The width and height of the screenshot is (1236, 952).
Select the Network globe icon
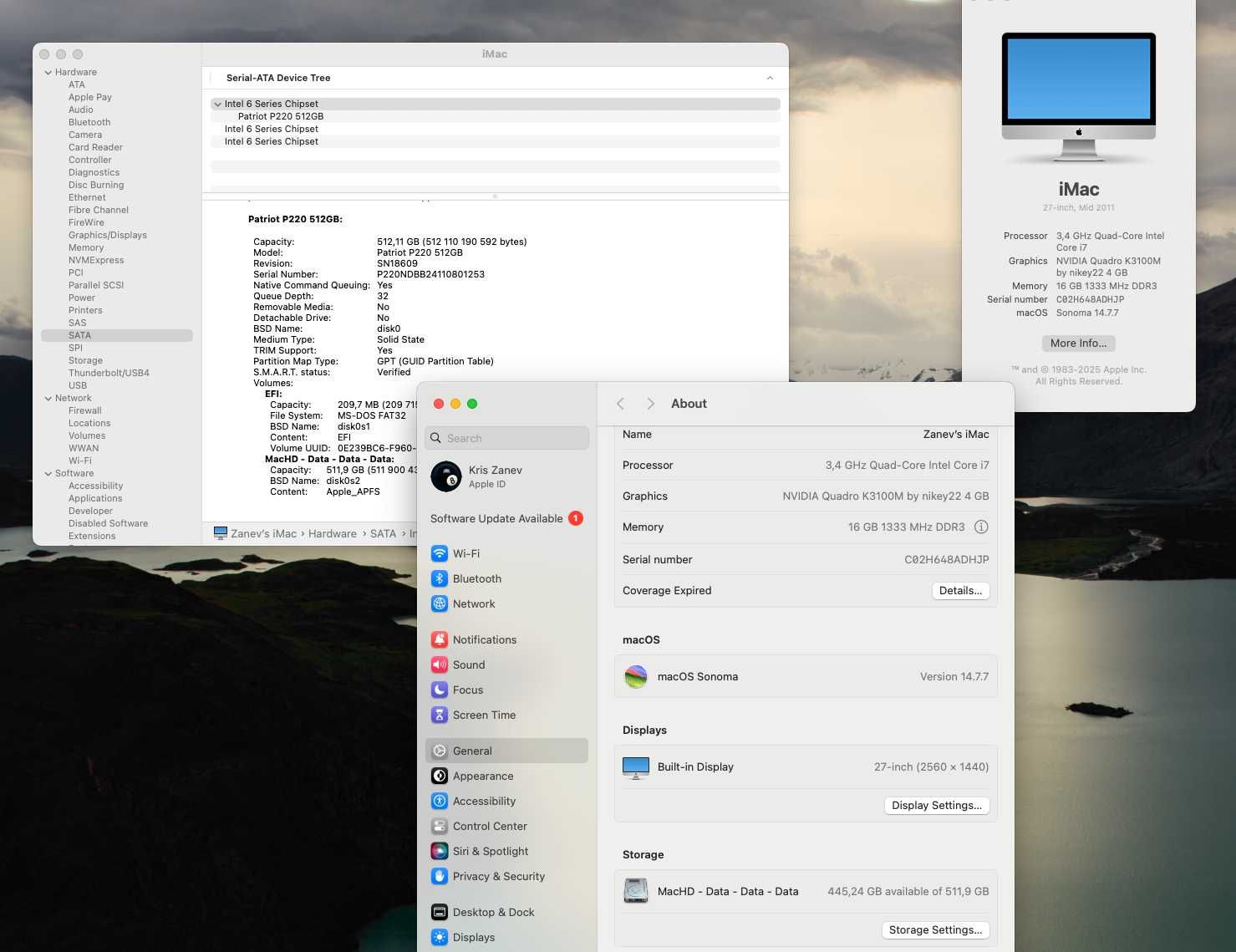[x=440, y=603]
